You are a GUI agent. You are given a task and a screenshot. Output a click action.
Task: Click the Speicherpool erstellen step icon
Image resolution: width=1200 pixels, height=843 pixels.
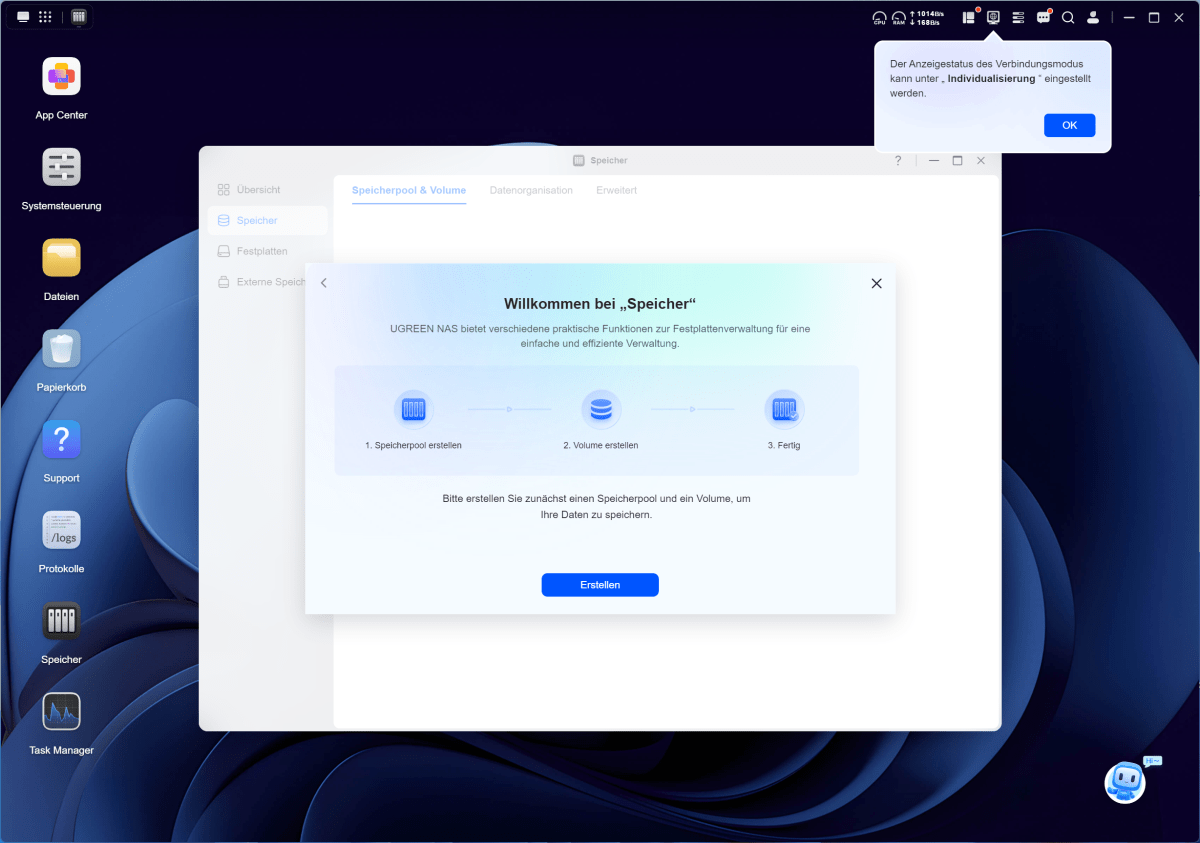coord(413,409)
